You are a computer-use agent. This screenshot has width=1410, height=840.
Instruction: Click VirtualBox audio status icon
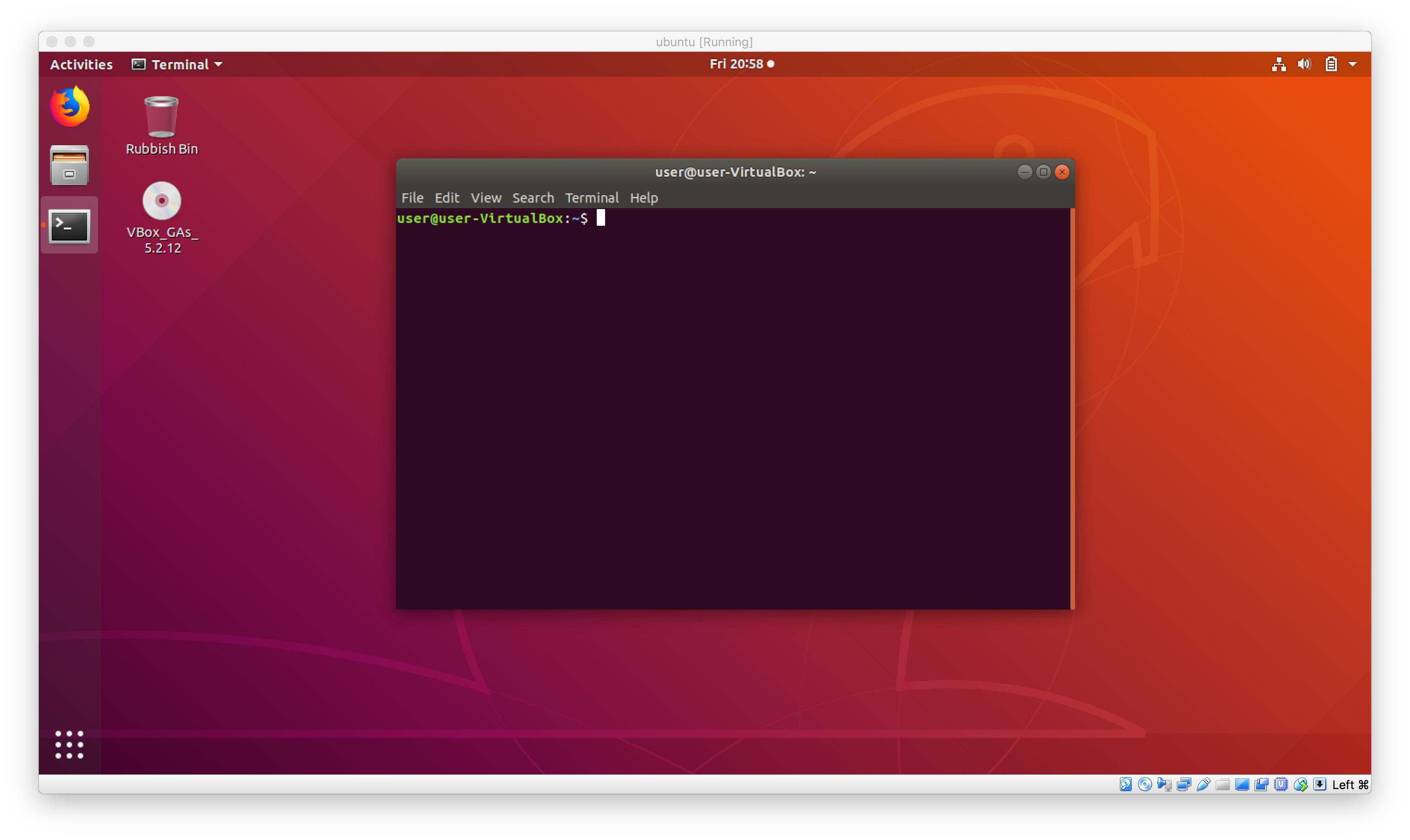pos(1164,784)
